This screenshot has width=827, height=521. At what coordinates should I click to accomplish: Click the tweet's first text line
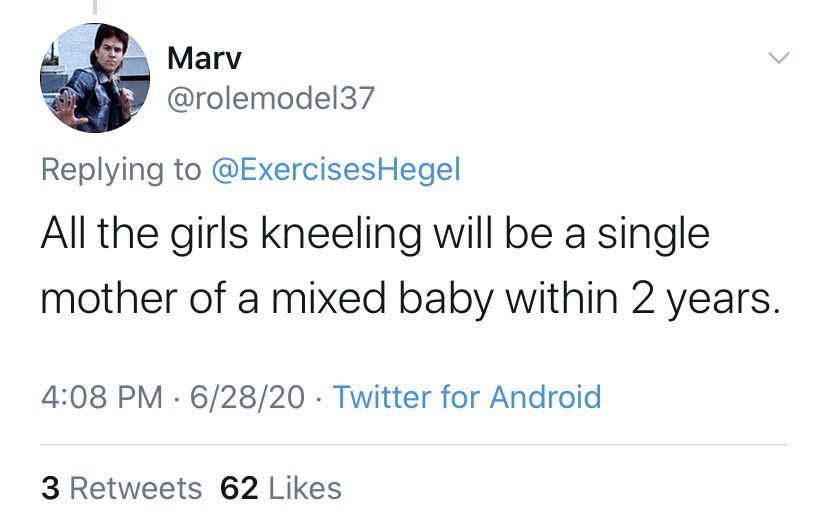[x=375, y=234]
